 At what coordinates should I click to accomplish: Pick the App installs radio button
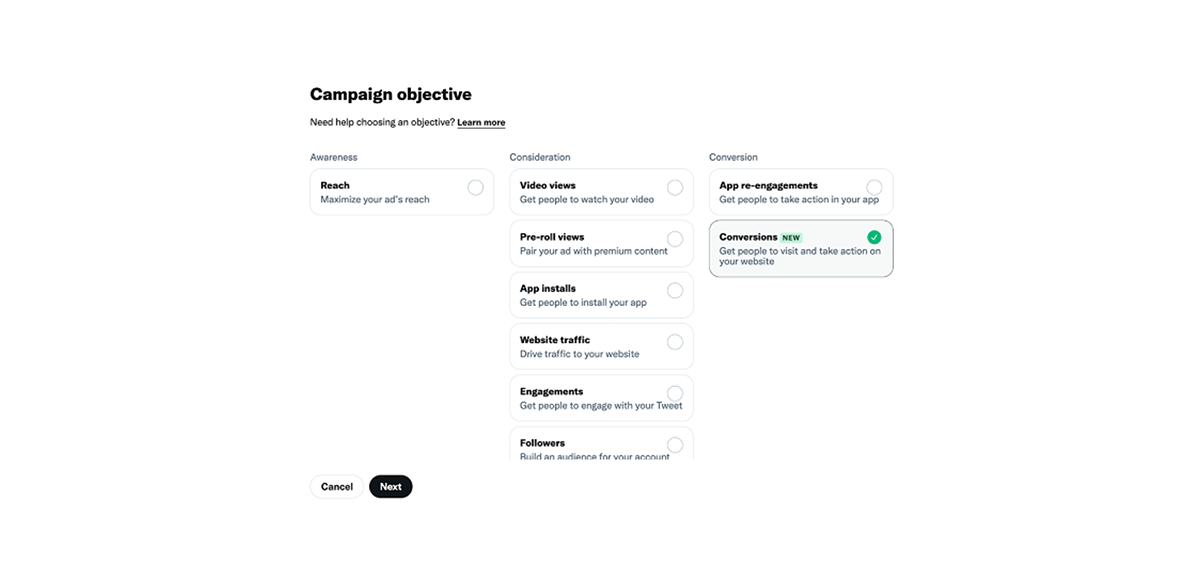675,291
